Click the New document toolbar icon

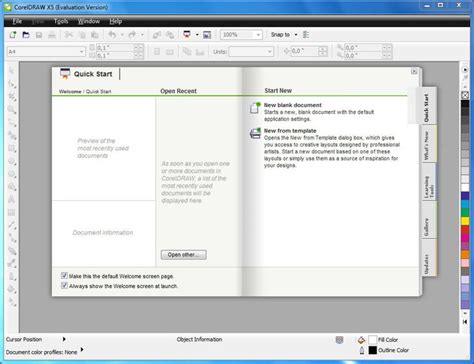(13, 35)
